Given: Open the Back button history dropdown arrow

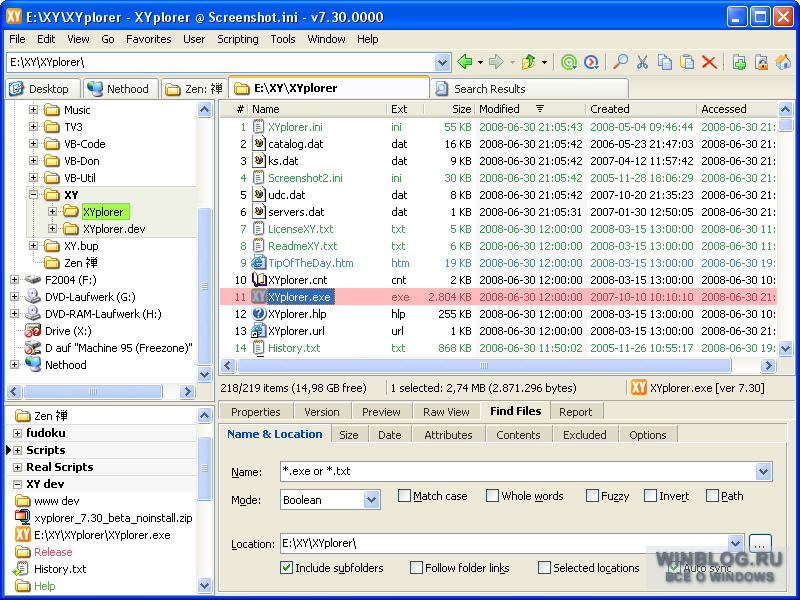Looking at the screenshot, I should point(481,63).
